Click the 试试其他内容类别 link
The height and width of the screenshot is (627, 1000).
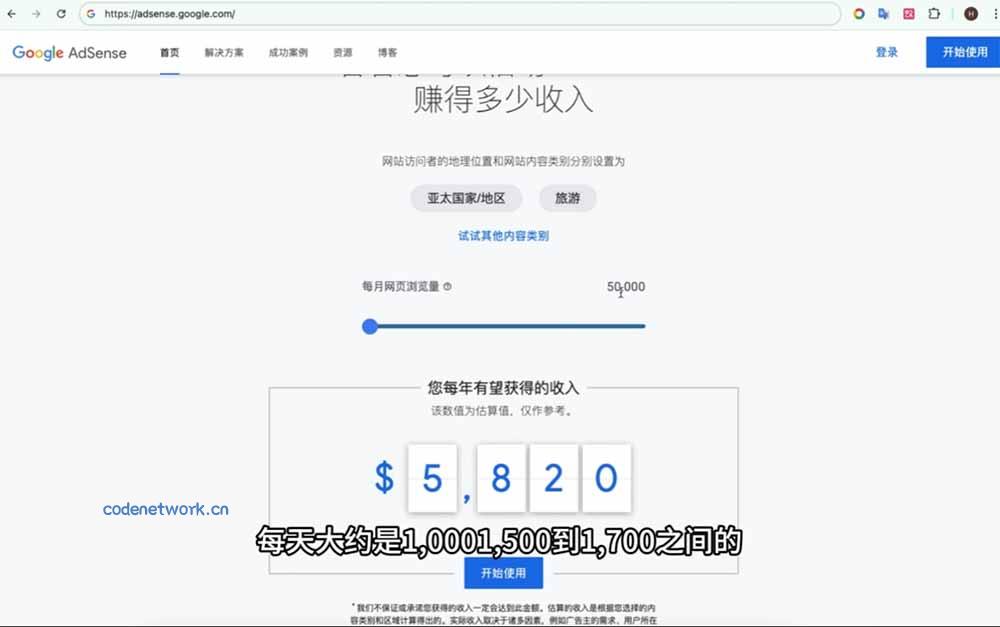503,236
